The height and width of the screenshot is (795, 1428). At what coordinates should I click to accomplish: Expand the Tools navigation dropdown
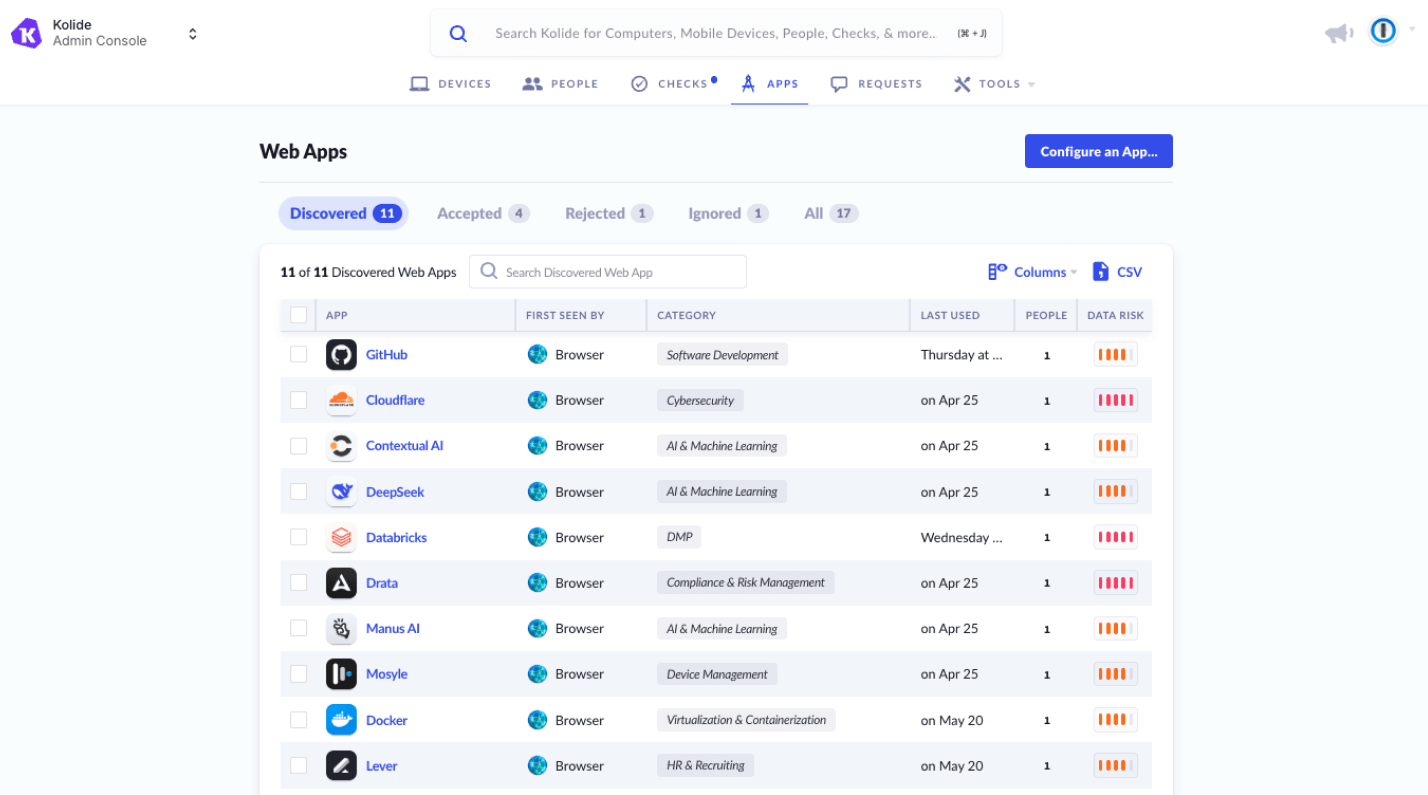click(x=992, y=83)
